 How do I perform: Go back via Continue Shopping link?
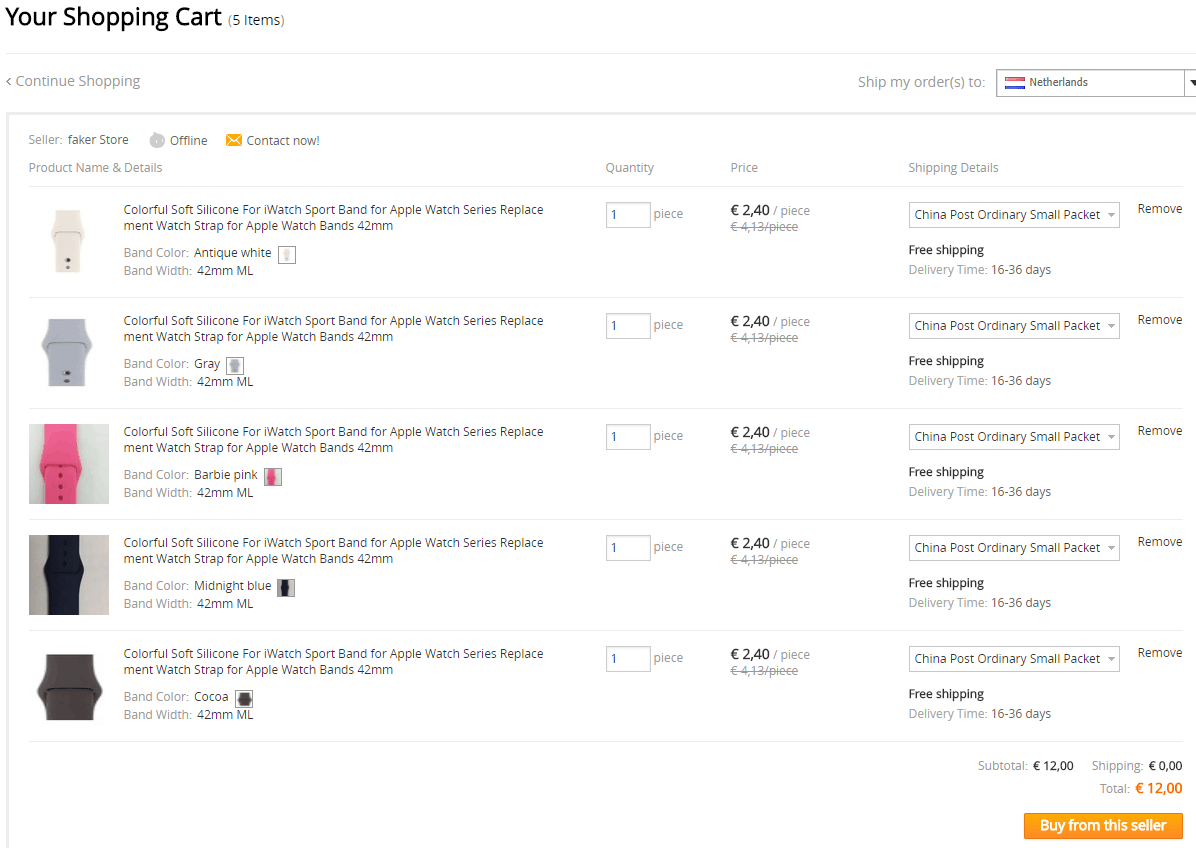[73, 81]
